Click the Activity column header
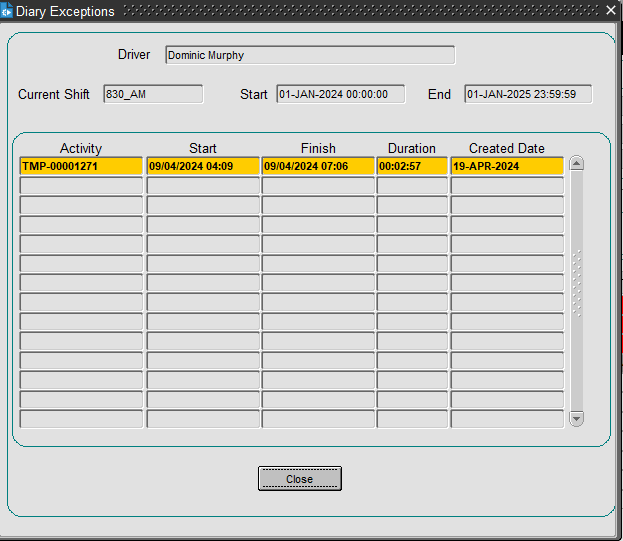This screenshot has height=541, width=623. pyautogui.click(x=81, y=148)
